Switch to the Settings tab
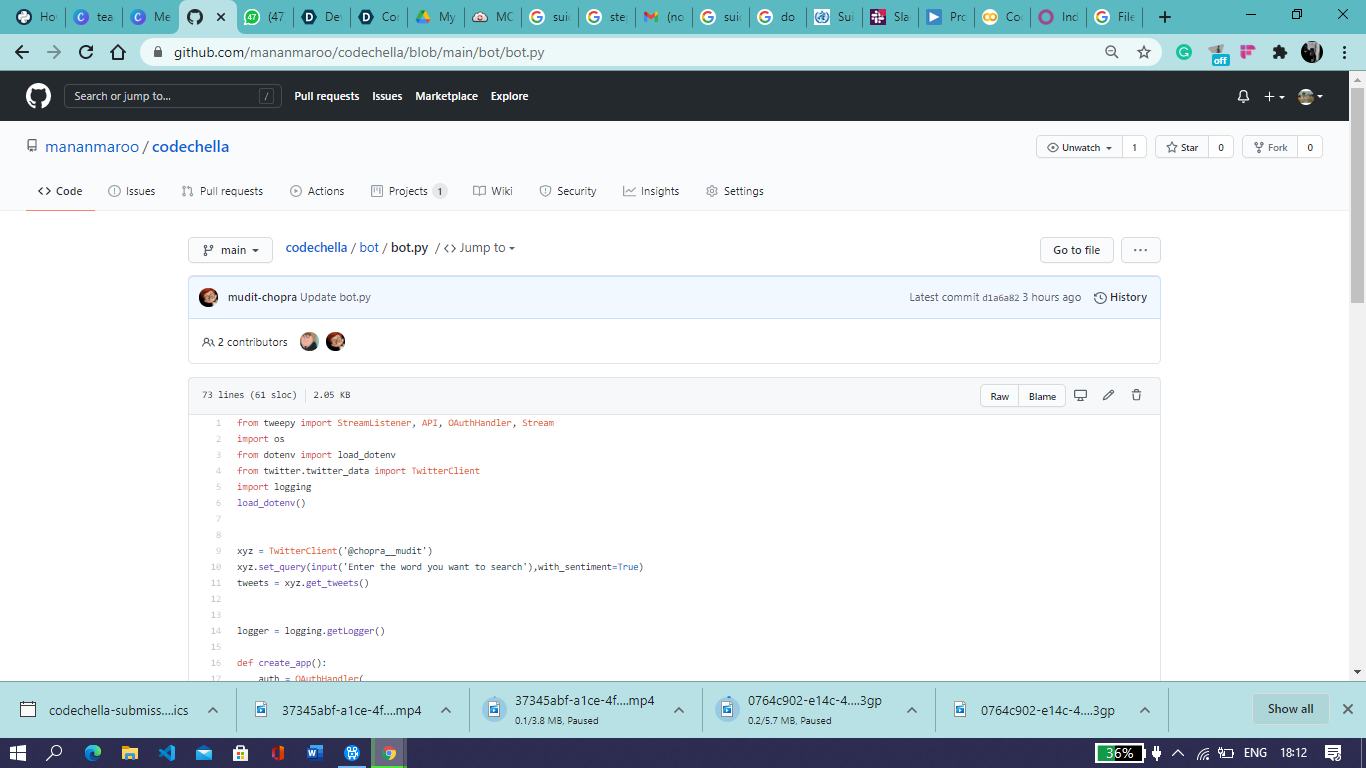Viewport: 1366px width, 768px height. [735, 191]
